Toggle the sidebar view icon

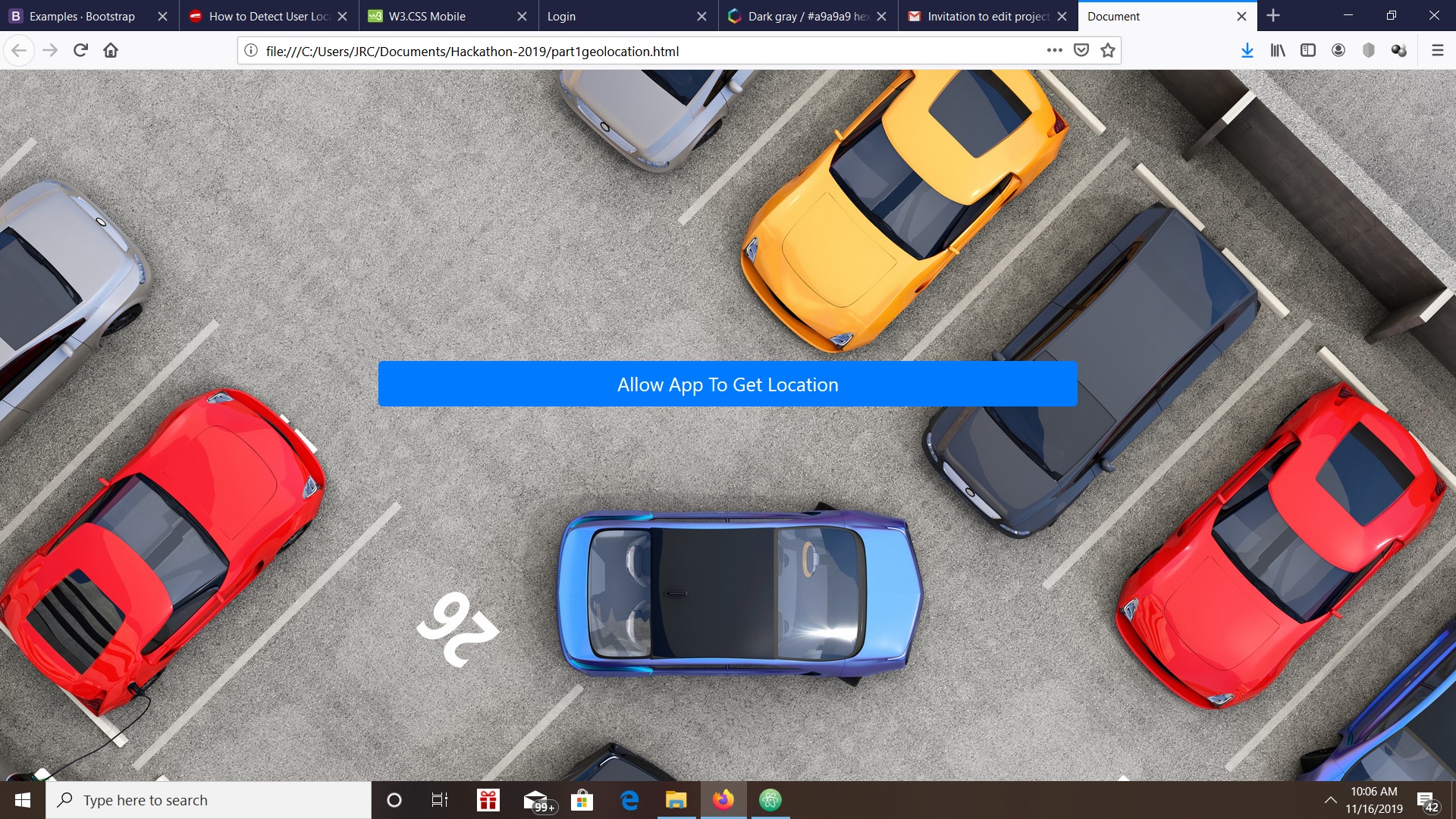pyautogui.click(x=1308, y=50)
